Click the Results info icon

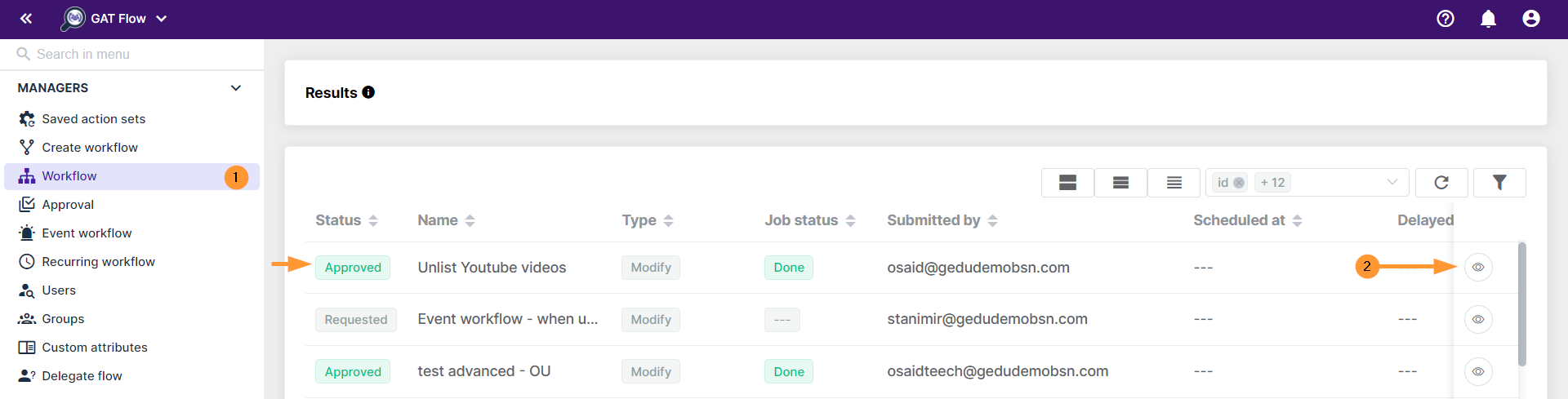(x=368, y=92)
